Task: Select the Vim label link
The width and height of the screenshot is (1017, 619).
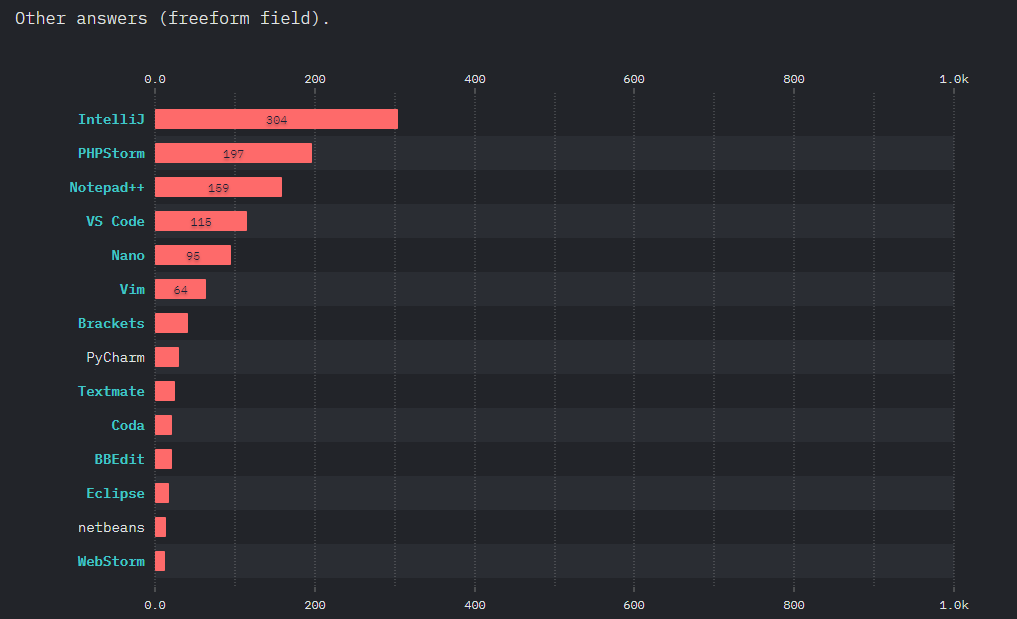Action: [132, 289]
